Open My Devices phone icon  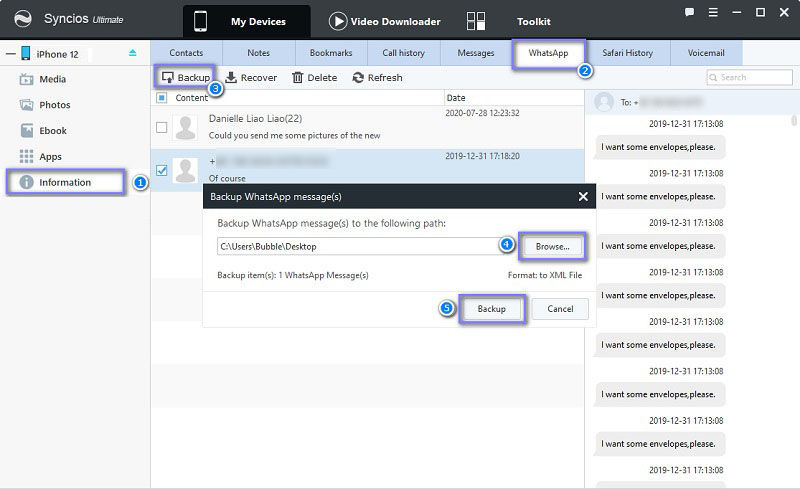pos(201,21)
